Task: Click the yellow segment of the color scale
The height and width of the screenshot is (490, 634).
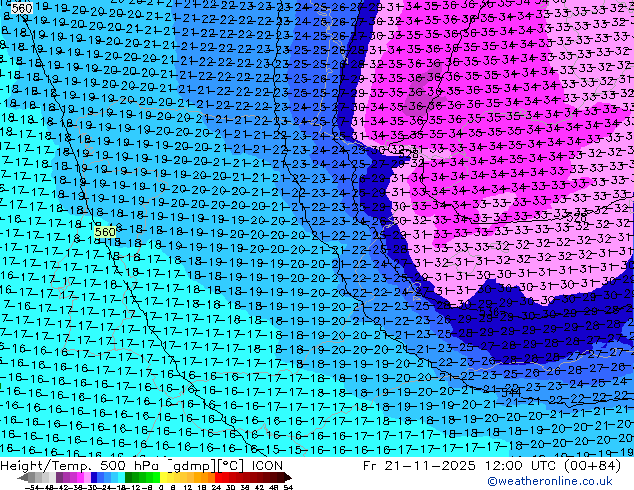Action: [163, 477]
